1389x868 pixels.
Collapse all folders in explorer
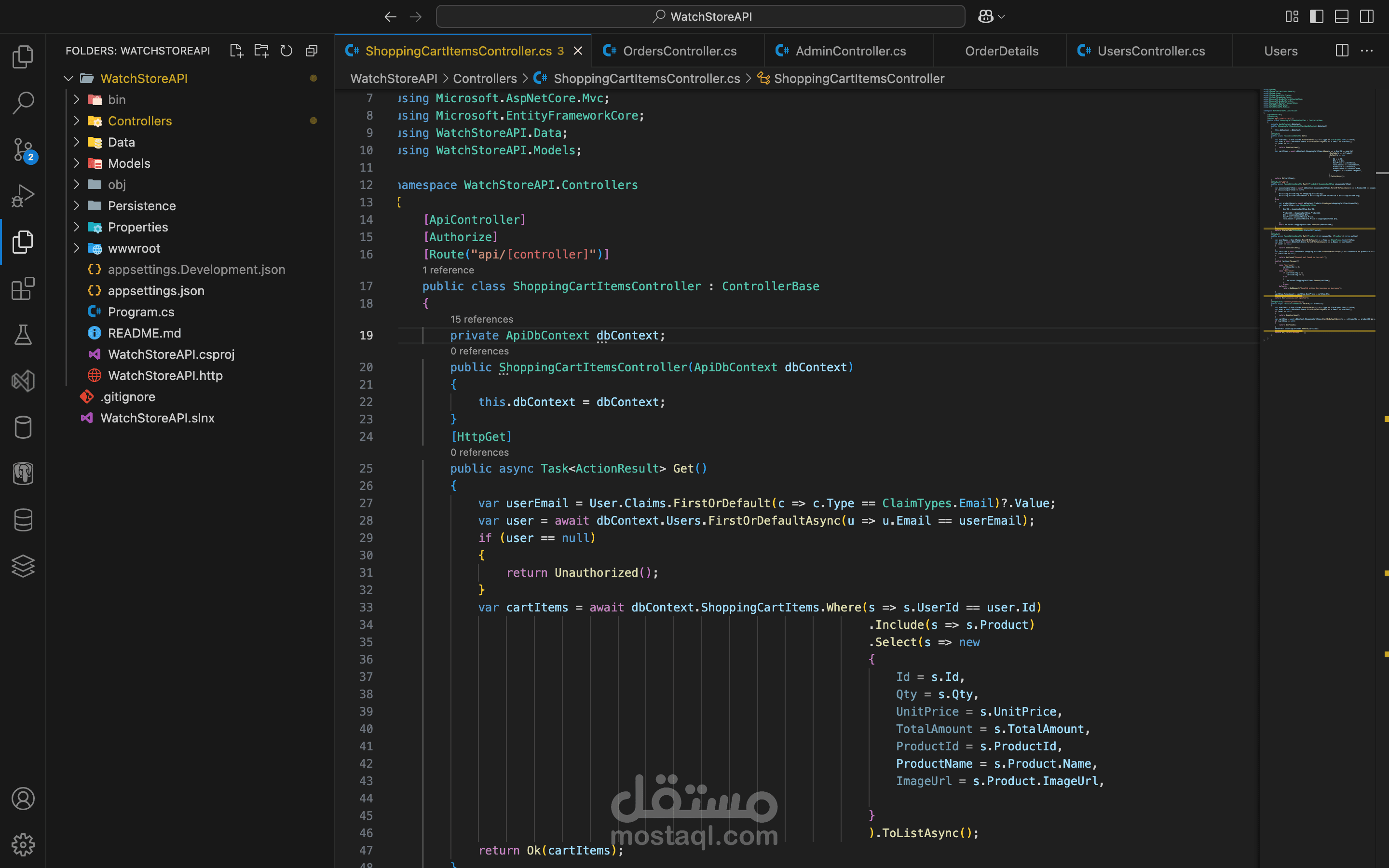[312, 51]
